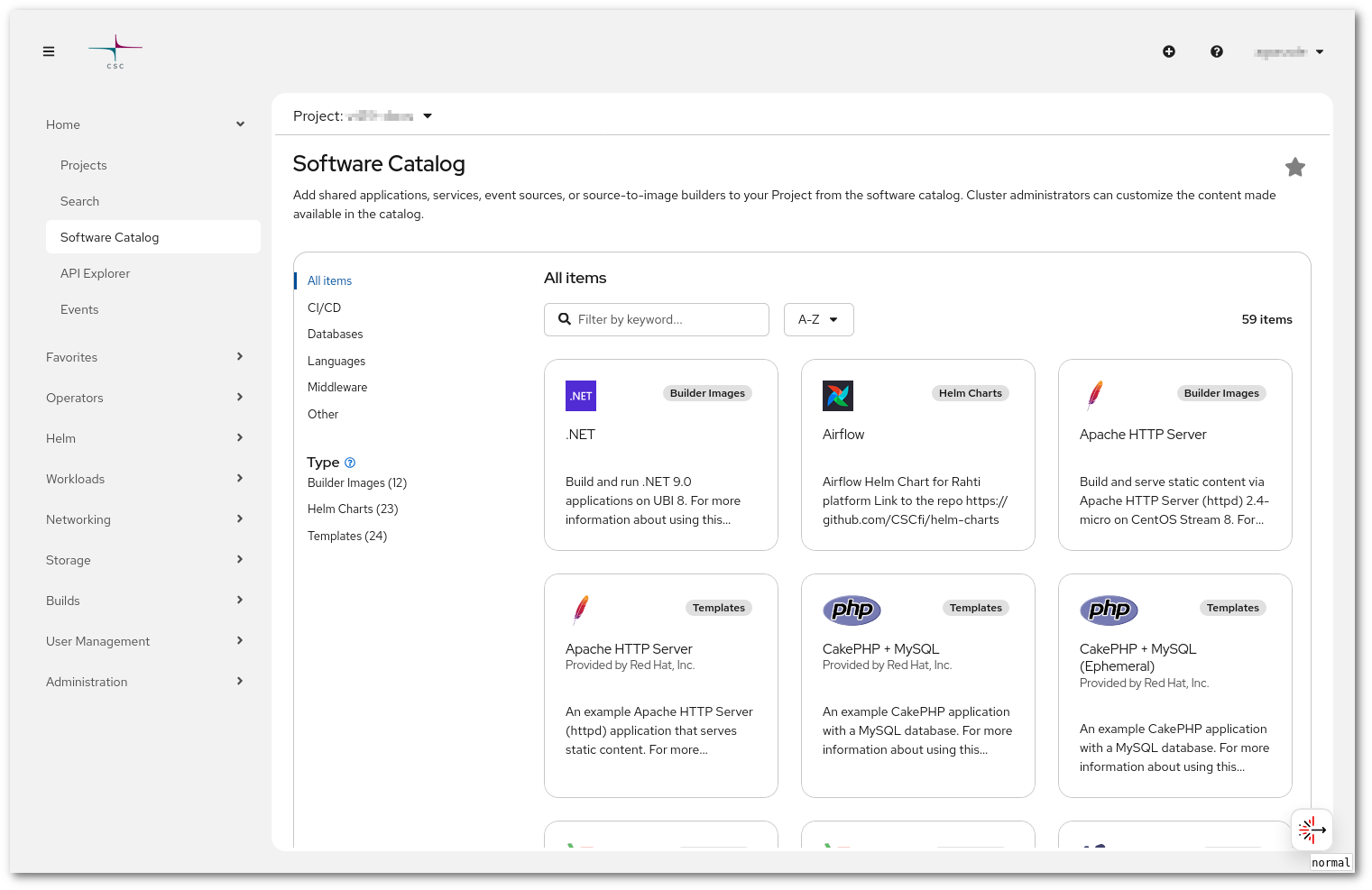
Task: Star the Software Catalog page as favorite
Action: point(1295,167)
